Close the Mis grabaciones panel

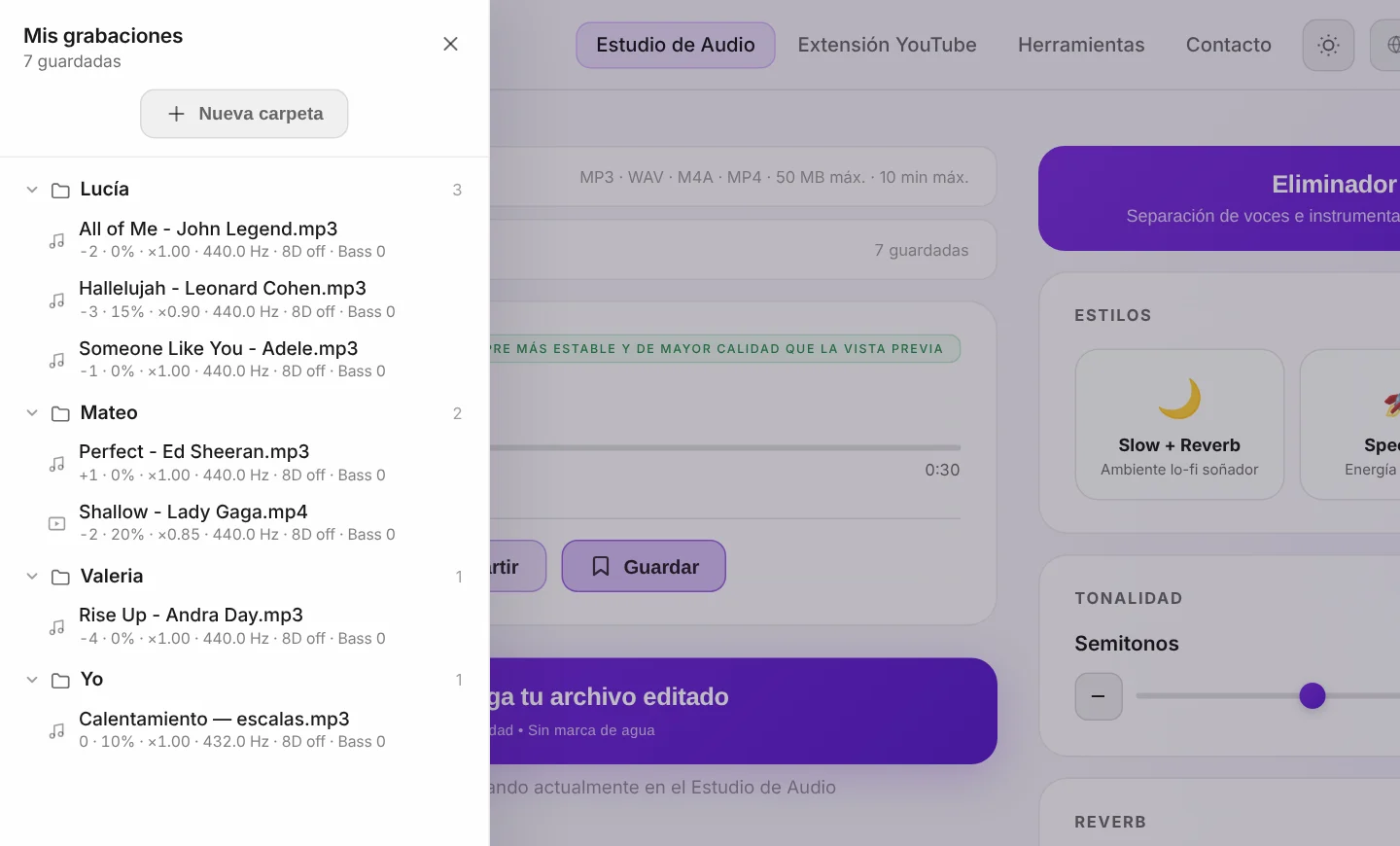450,44
